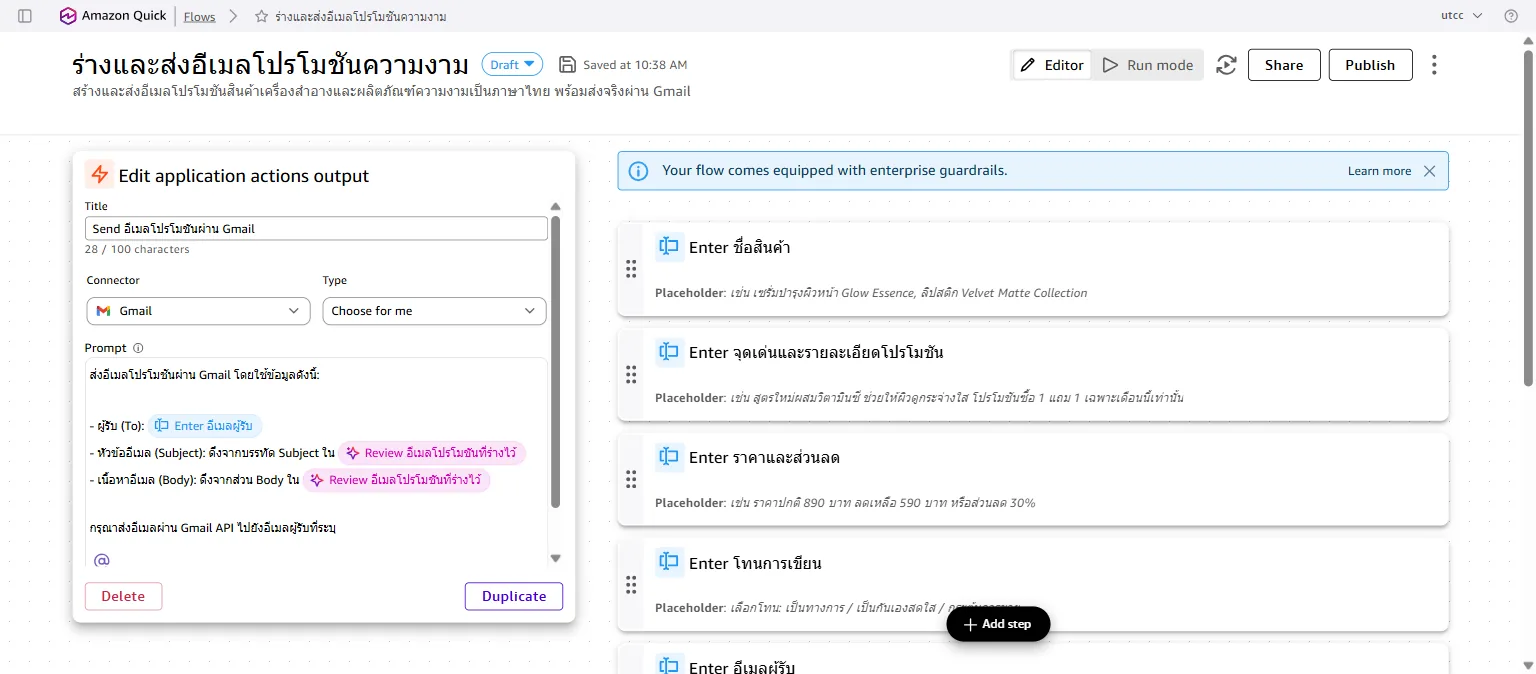
Task: Grab drag handle of ราคาและส่วนลด step
Action: (x=631, y=479)
